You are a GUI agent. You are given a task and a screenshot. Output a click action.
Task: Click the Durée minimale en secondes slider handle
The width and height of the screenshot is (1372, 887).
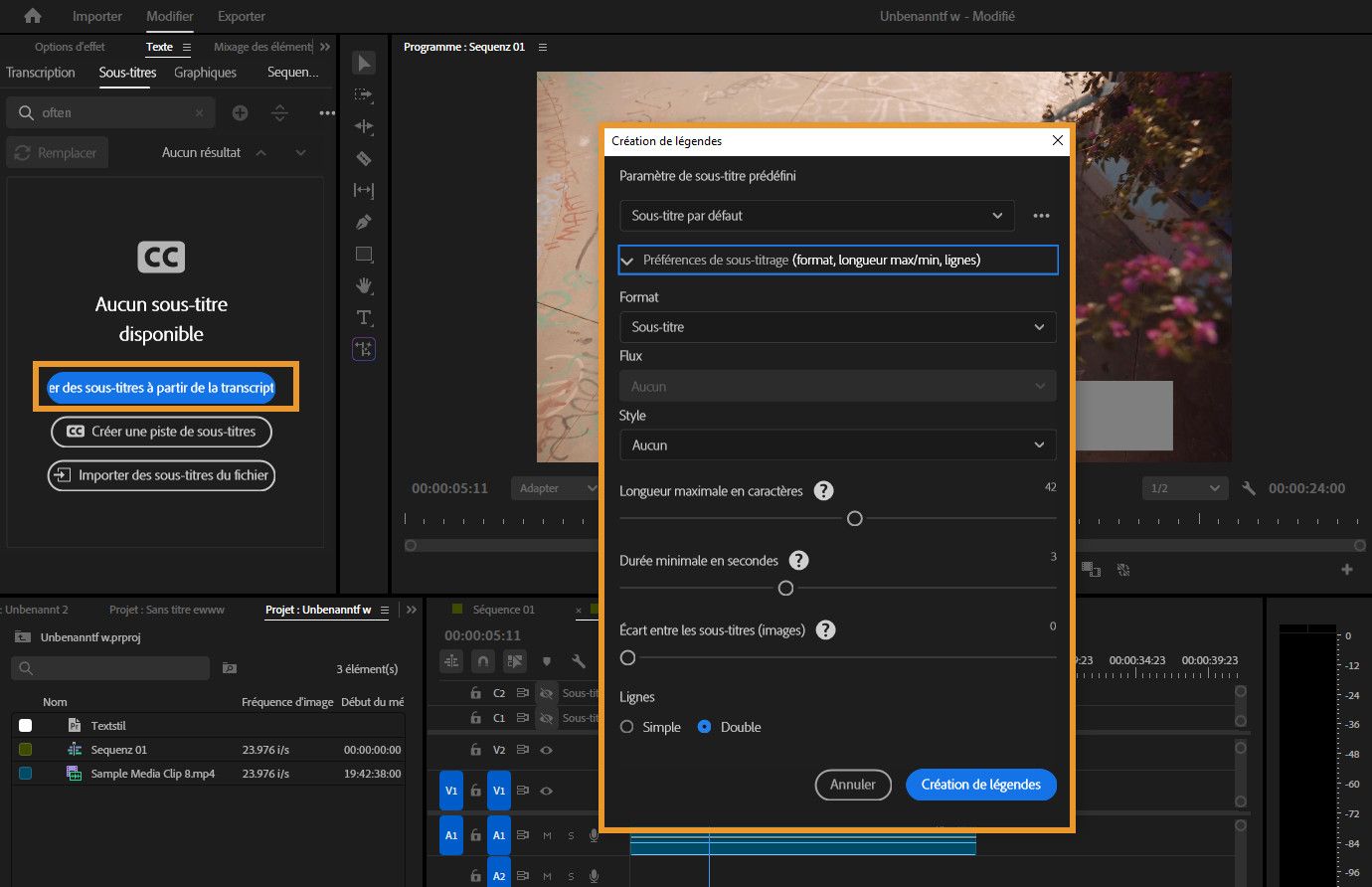coord(785,589)
